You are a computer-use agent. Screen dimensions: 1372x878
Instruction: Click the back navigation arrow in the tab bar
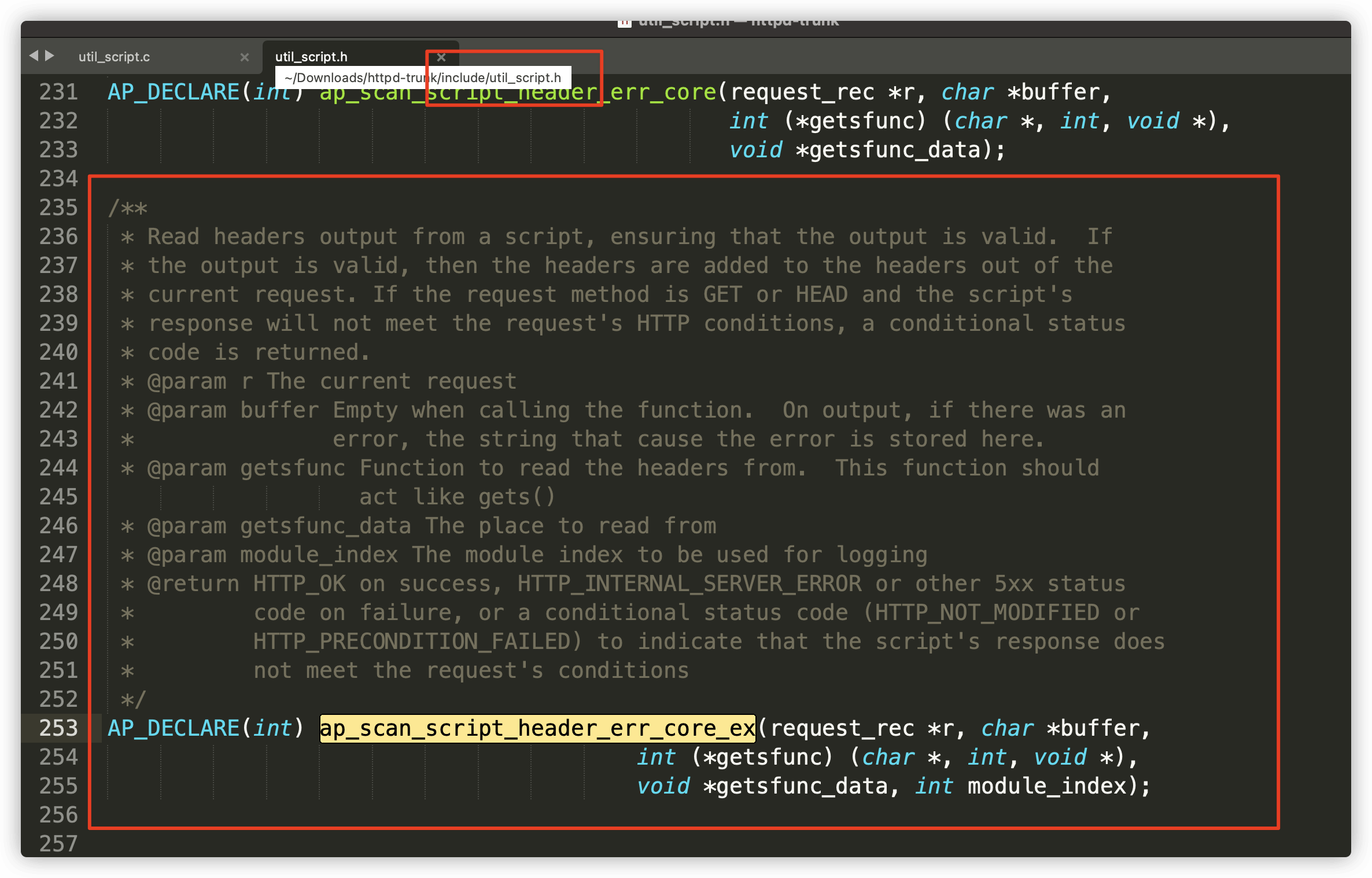(x=34, y=56)
